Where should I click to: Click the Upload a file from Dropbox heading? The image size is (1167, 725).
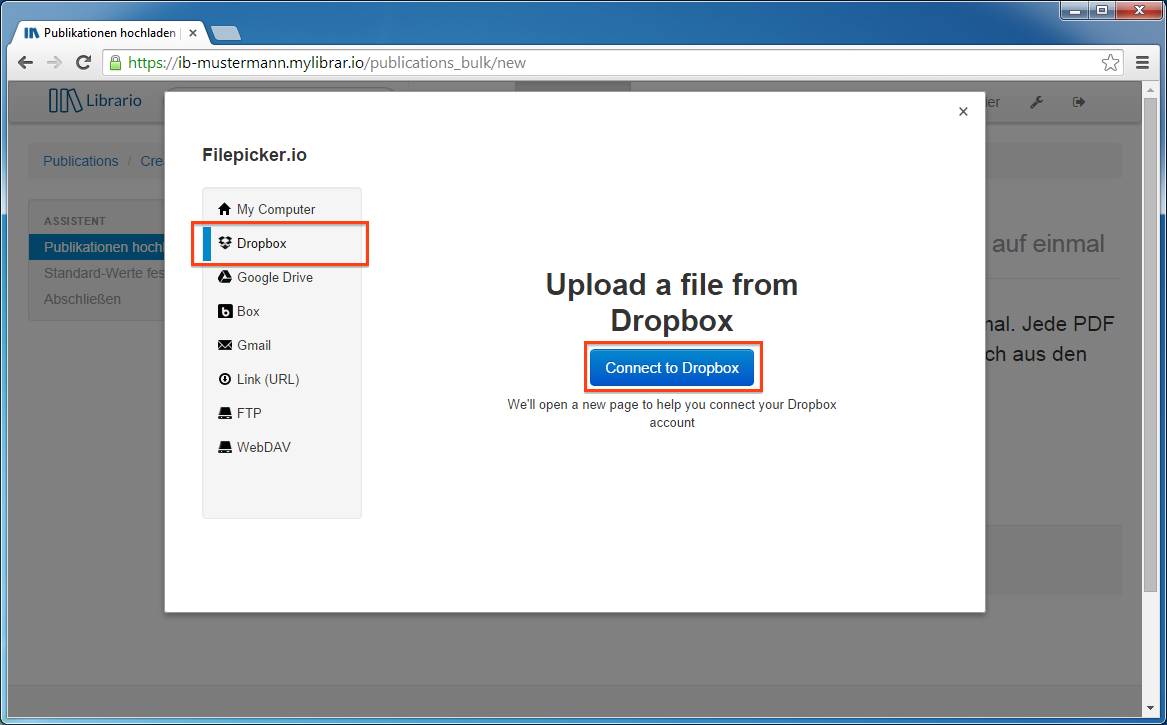672,302
